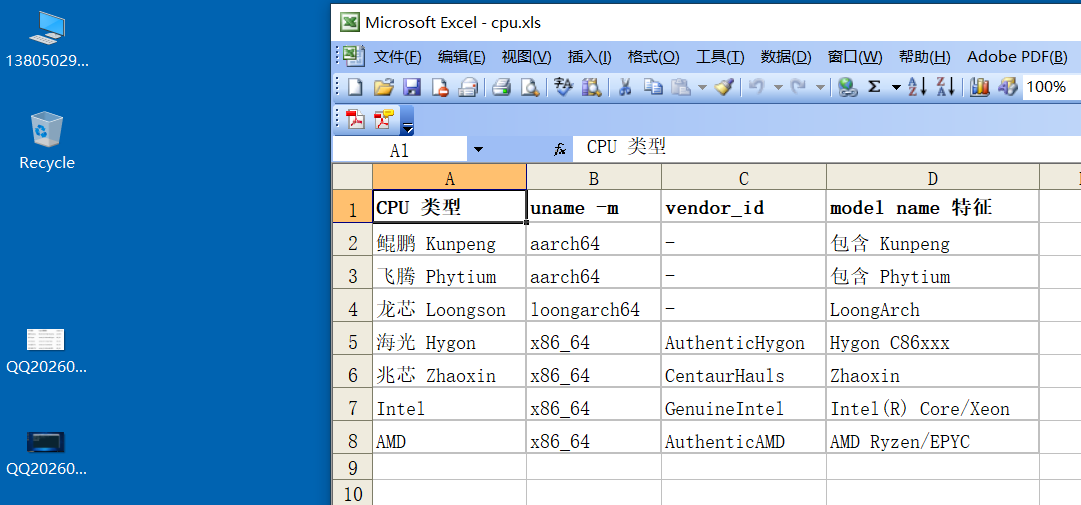Select column D header
Image resolution: width=1081 pixels, height=505 pixels.
click(x=932, y=179)
